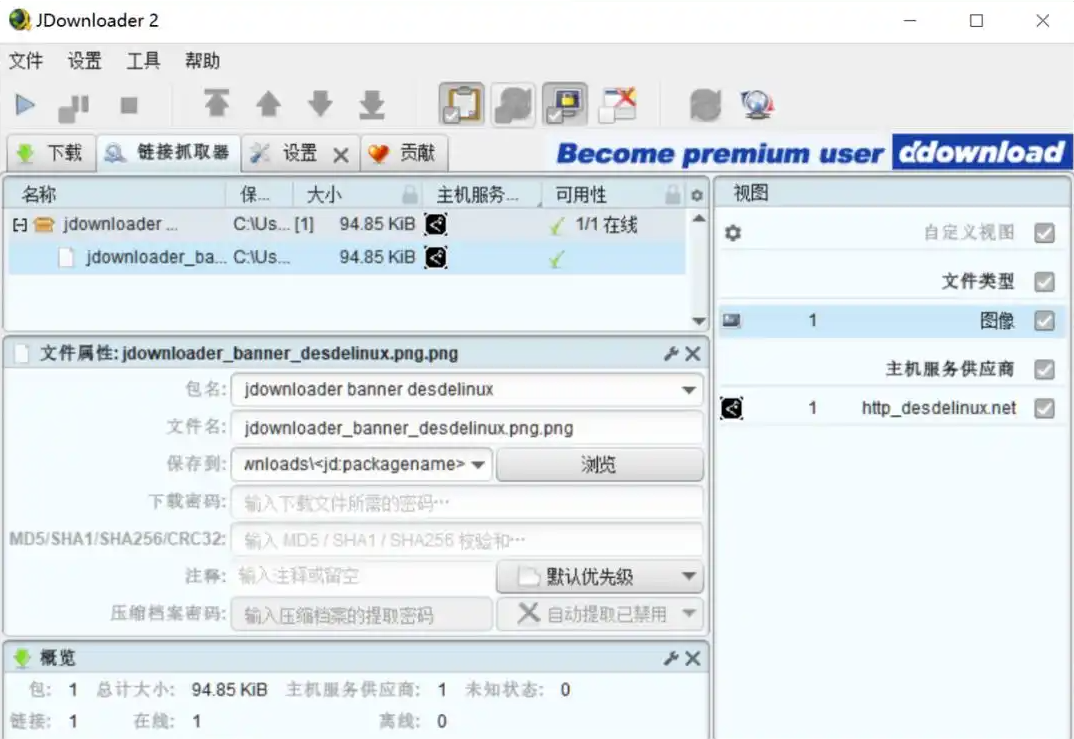This screenshot has height=739, width=1074.
Task: Switch to the 链接抓取器 tab
Action: coord(168,153)
